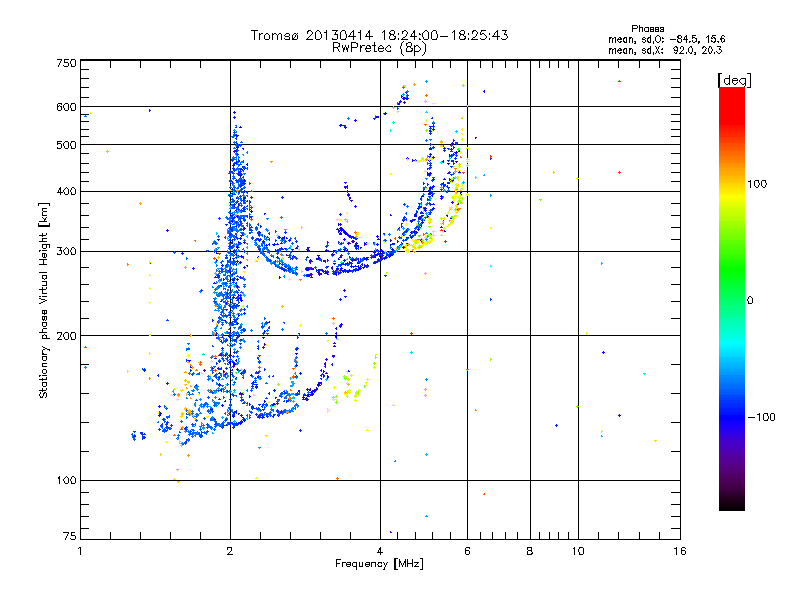The height and width of the screenshot is (600, 800).
Task: Click the y-axis tick label '300'
Action: click(66, 252)
